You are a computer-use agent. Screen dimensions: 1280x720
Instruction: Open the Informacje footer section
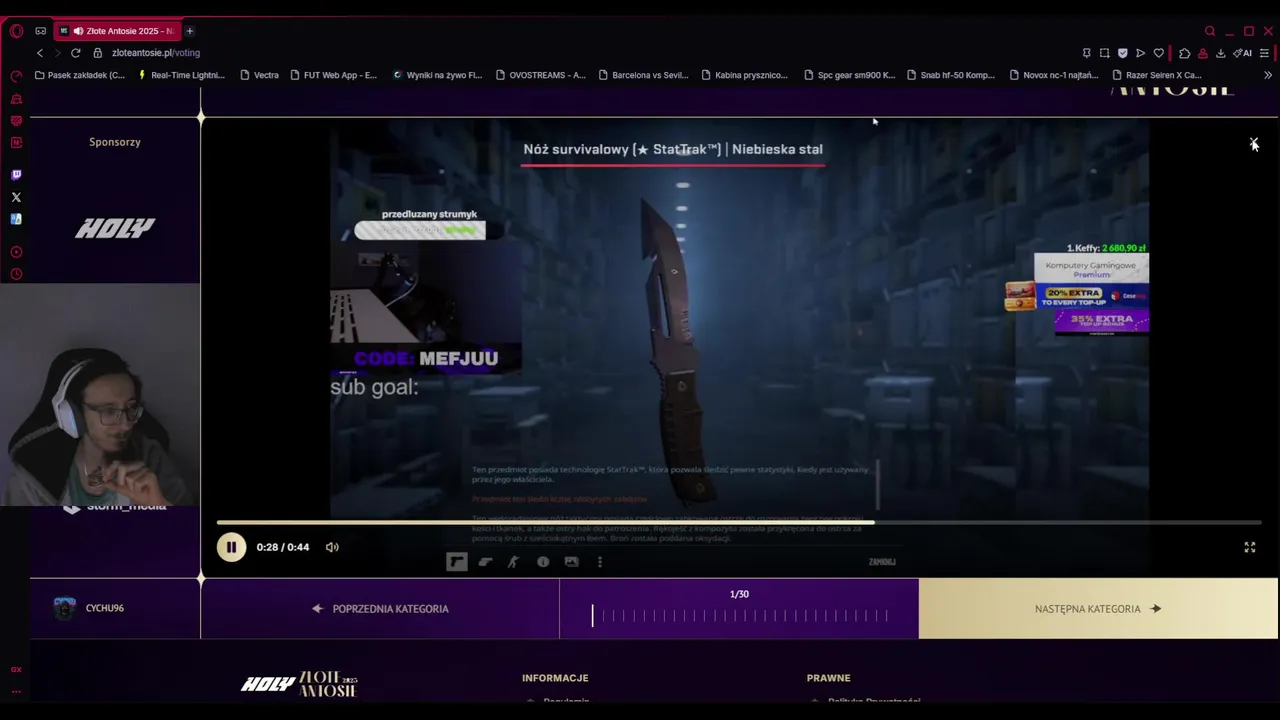(x=555, y=678)
